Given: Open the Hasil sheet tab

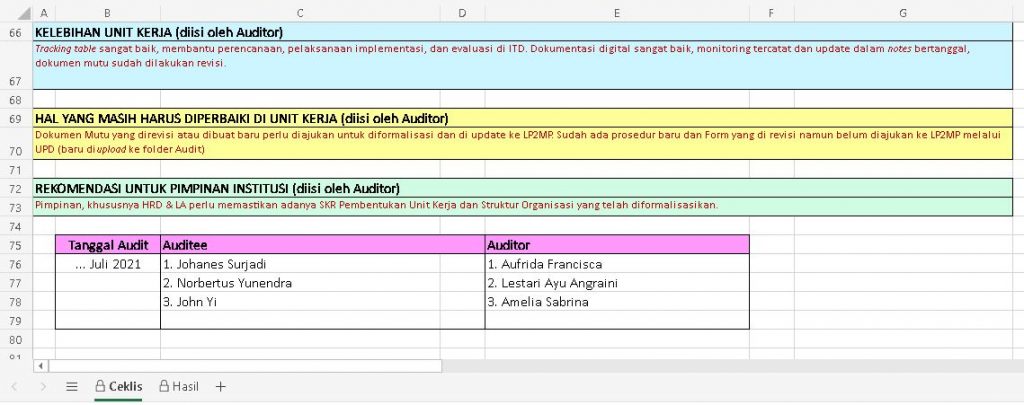Looking at the screenshot, I should coord(178,386).
